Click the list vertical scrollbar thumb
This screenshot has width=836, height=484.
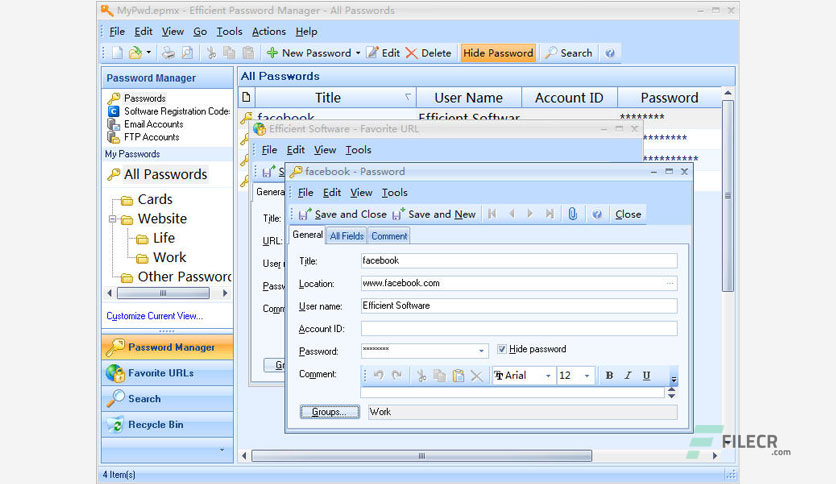728,196
